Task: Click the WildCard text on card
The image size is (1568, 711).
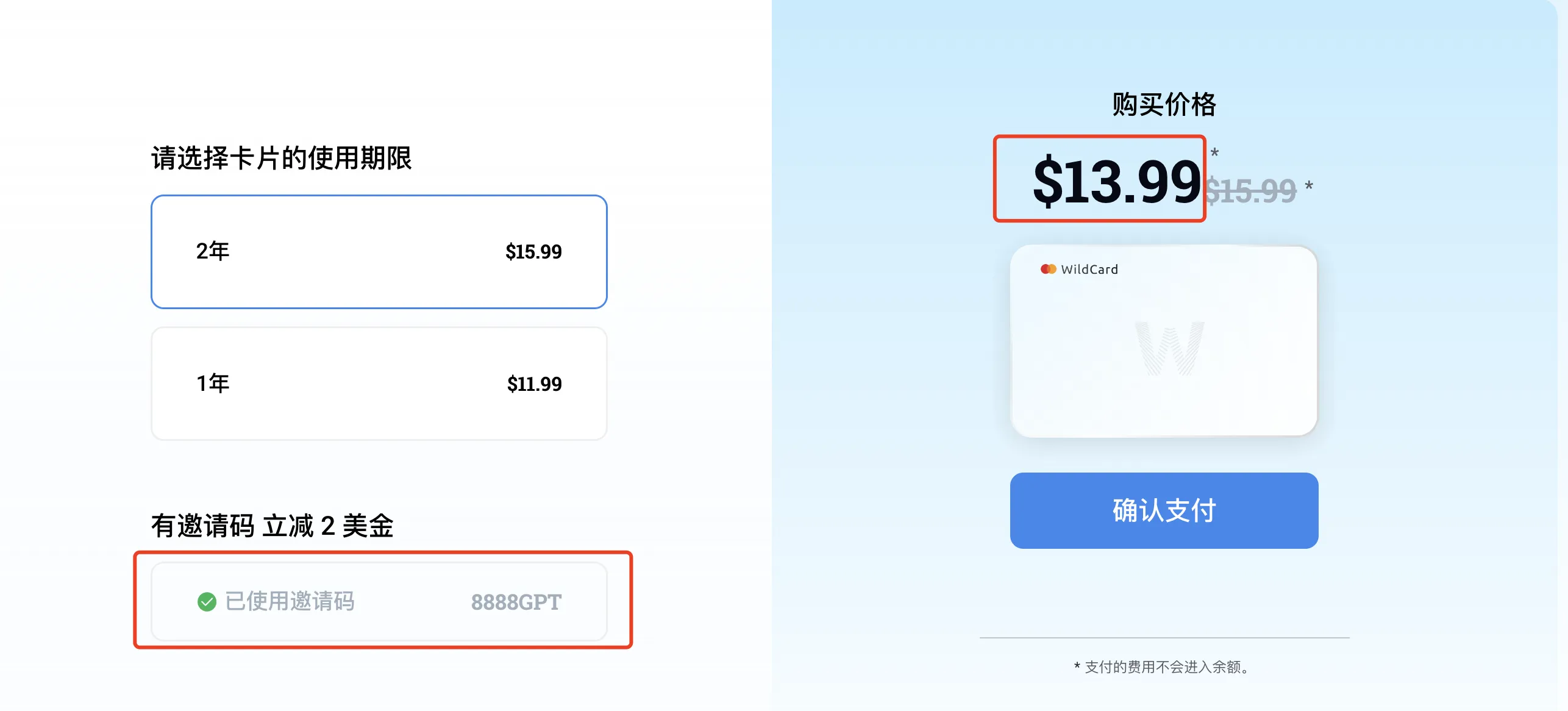Action: pyautogui.click(x=1089, y=270)
